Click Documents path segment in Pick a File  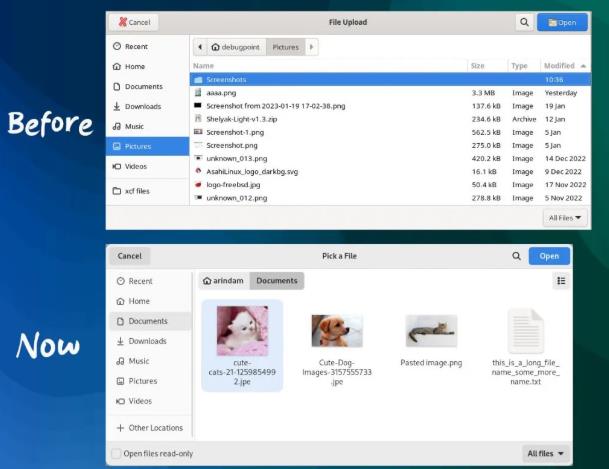pyautogui.click(x=277, y=281)
